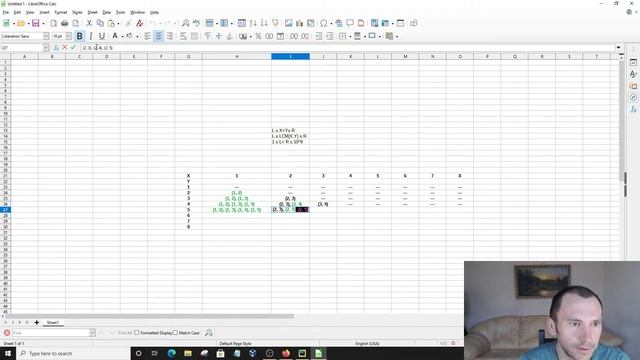640x360 pixels.
Task: Click the Print icon
Action: (x=64, y=23)
